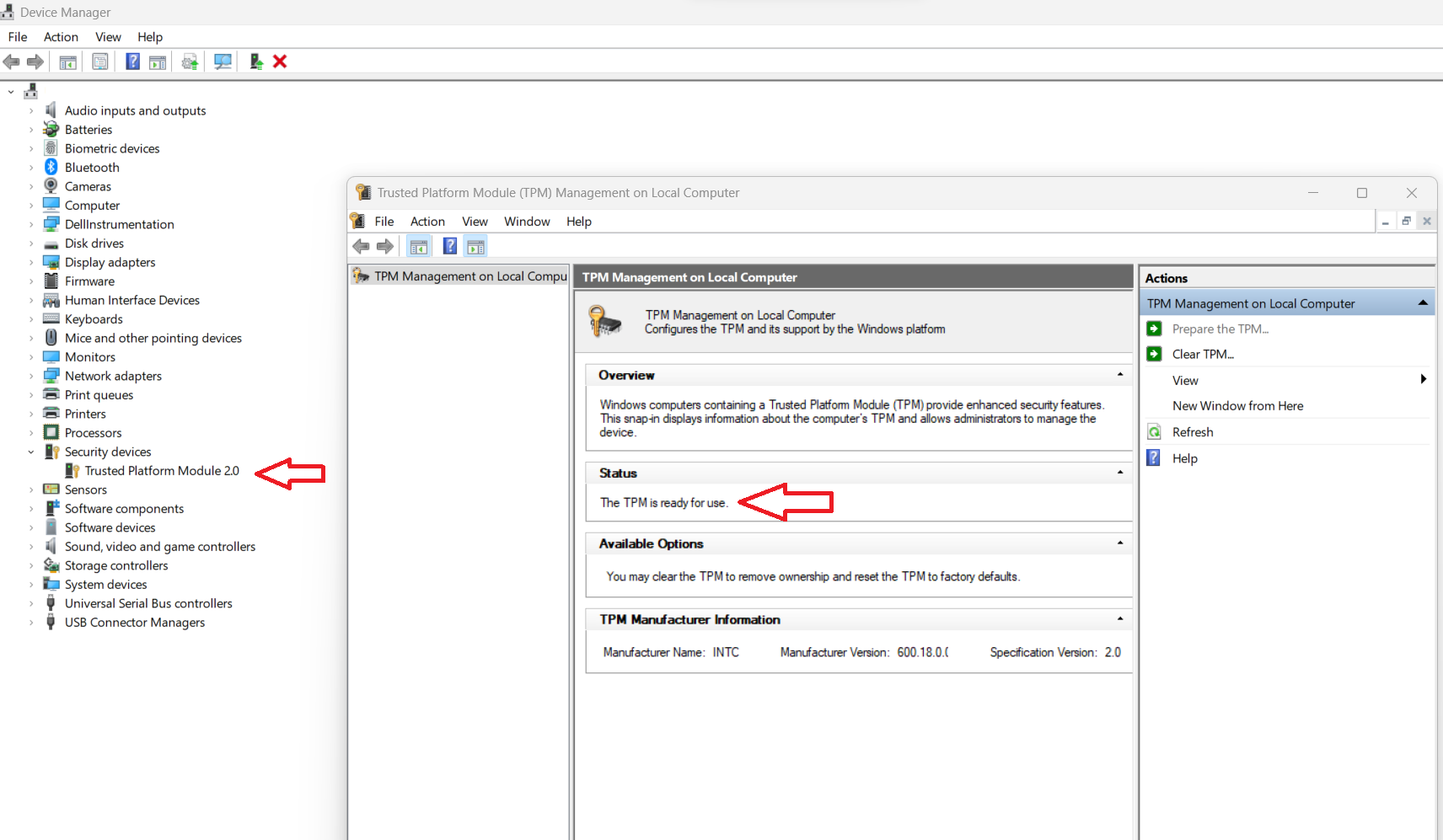Collapse the TPM Management on Local Computer actions group
Screen dimensions: 1443x840
[x=1422, y=302]
